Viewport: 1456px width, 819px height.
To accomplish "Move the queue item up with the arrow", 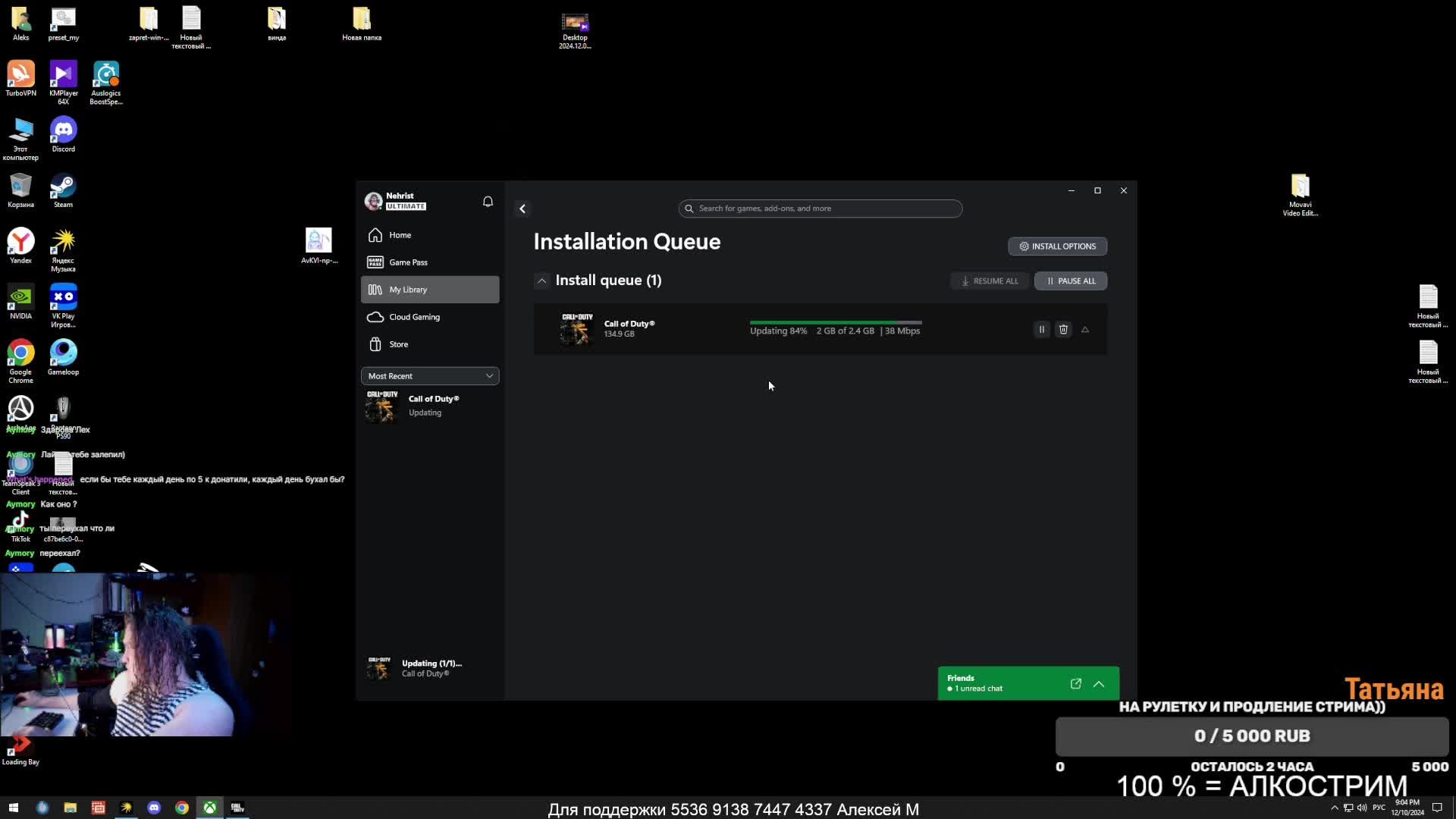I will 1085,329.
